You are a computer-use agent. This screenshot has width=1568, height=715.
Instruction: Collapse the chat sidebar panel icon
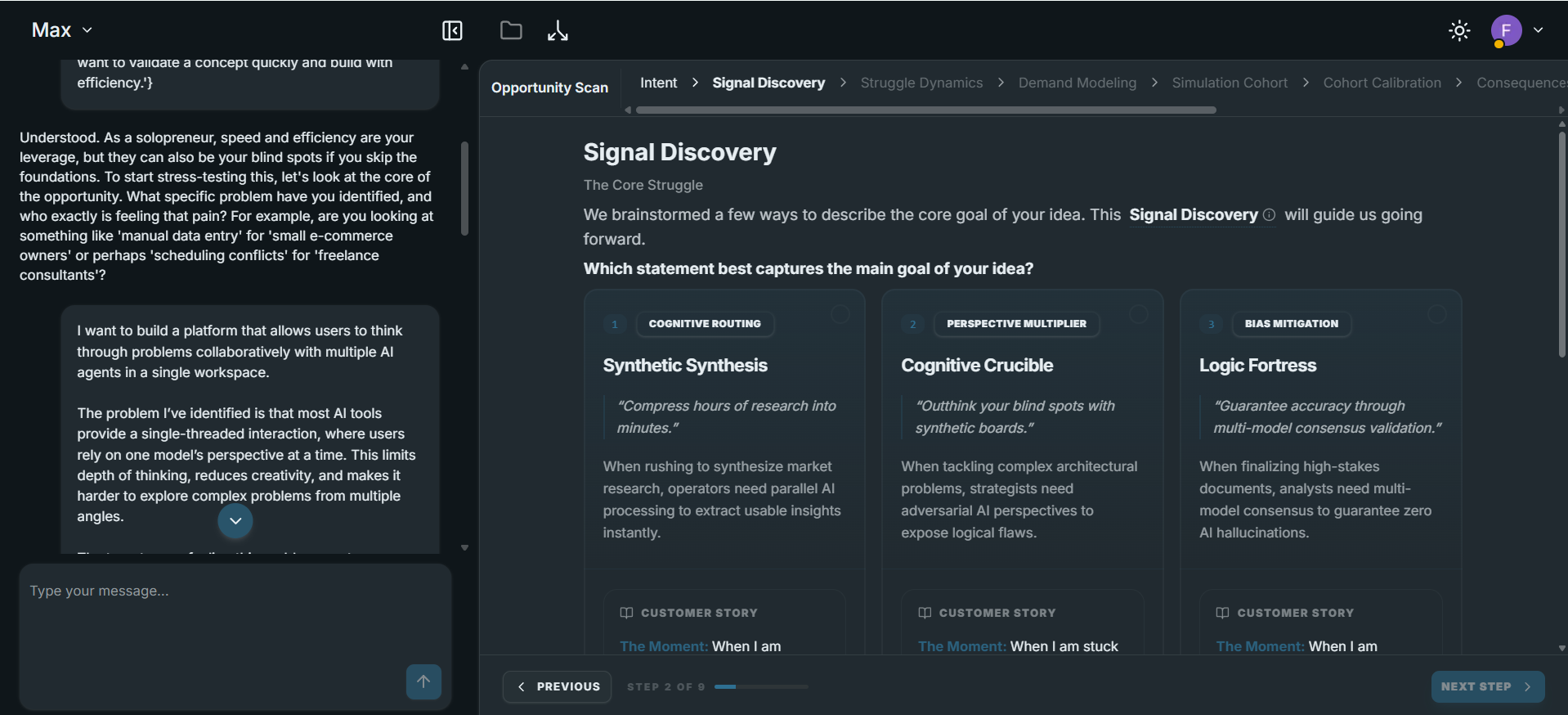pyautogui.click(x=452, y=30)
